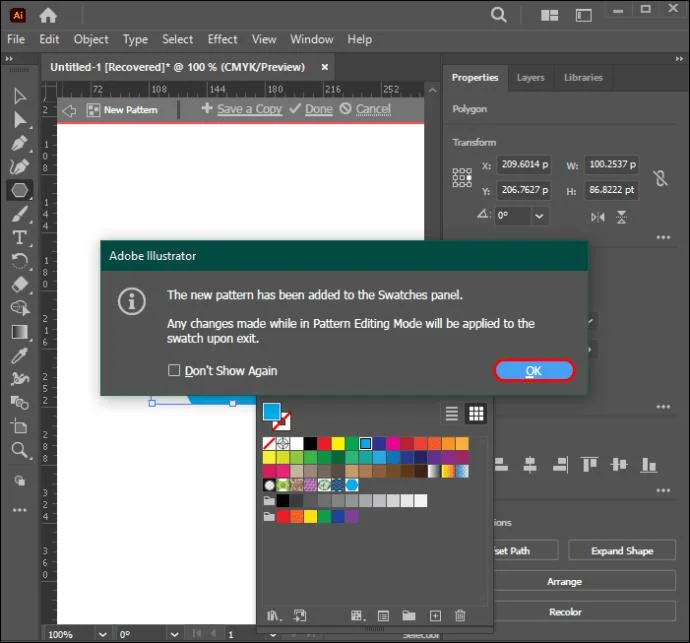The width and height of the screenshot is (690, 643).
Task: Toggle constrain width and height proportions
Action: pyautogui.click(x=660, y=178)
